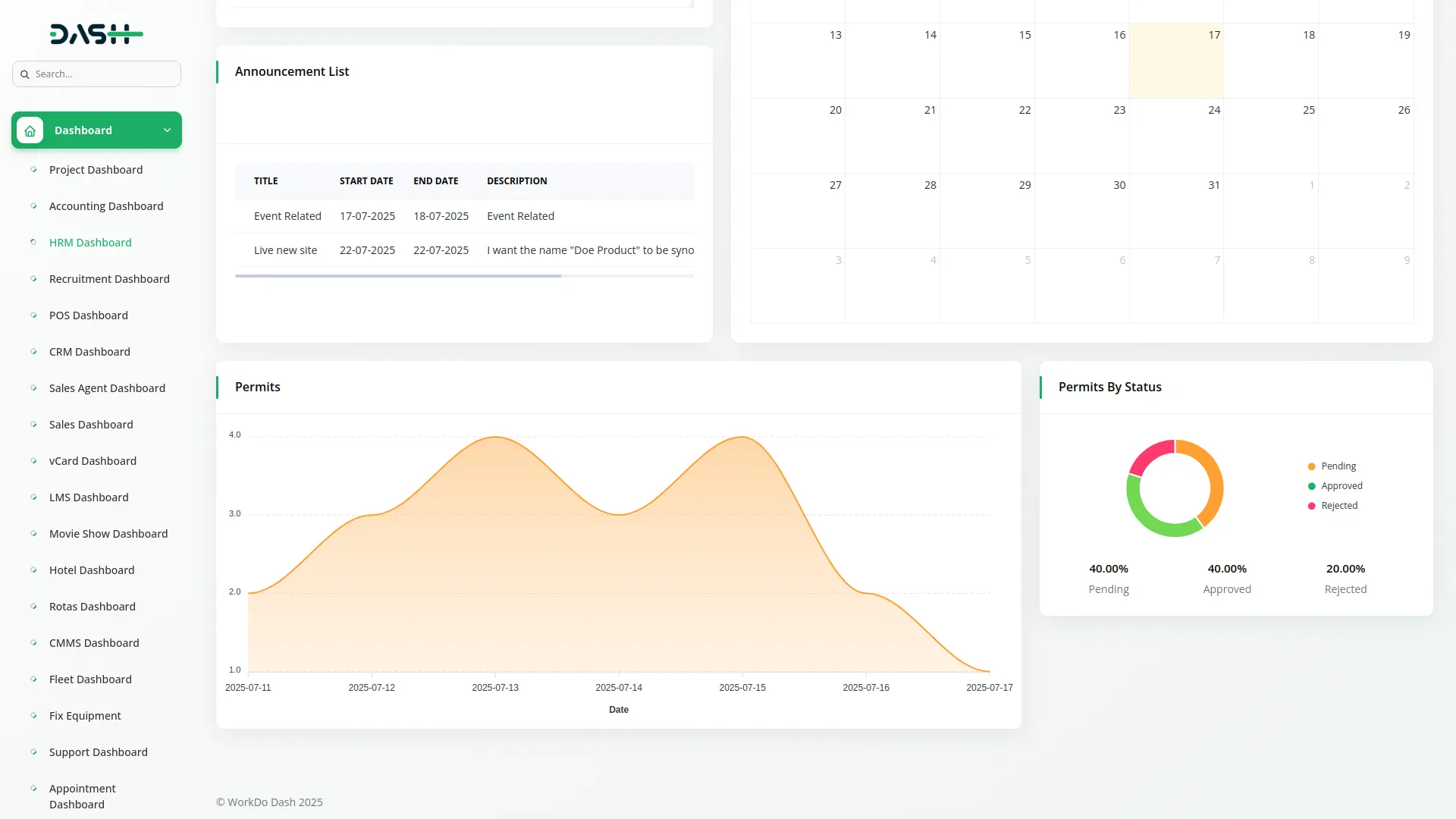Click the Dash logo

pos(96,34)
